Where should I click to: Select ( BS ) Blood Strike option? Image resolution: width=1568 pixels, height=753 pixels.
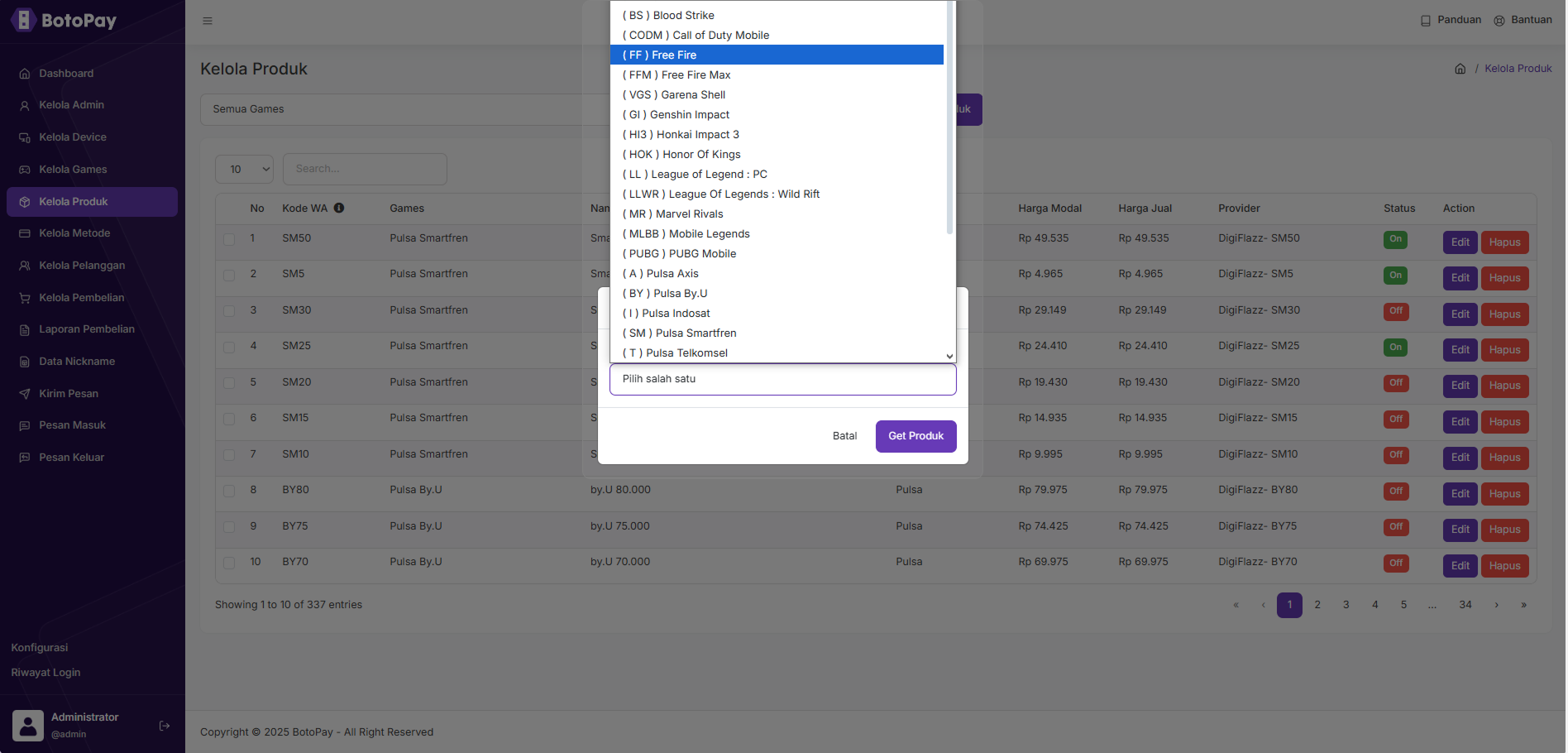coord(777,15)
